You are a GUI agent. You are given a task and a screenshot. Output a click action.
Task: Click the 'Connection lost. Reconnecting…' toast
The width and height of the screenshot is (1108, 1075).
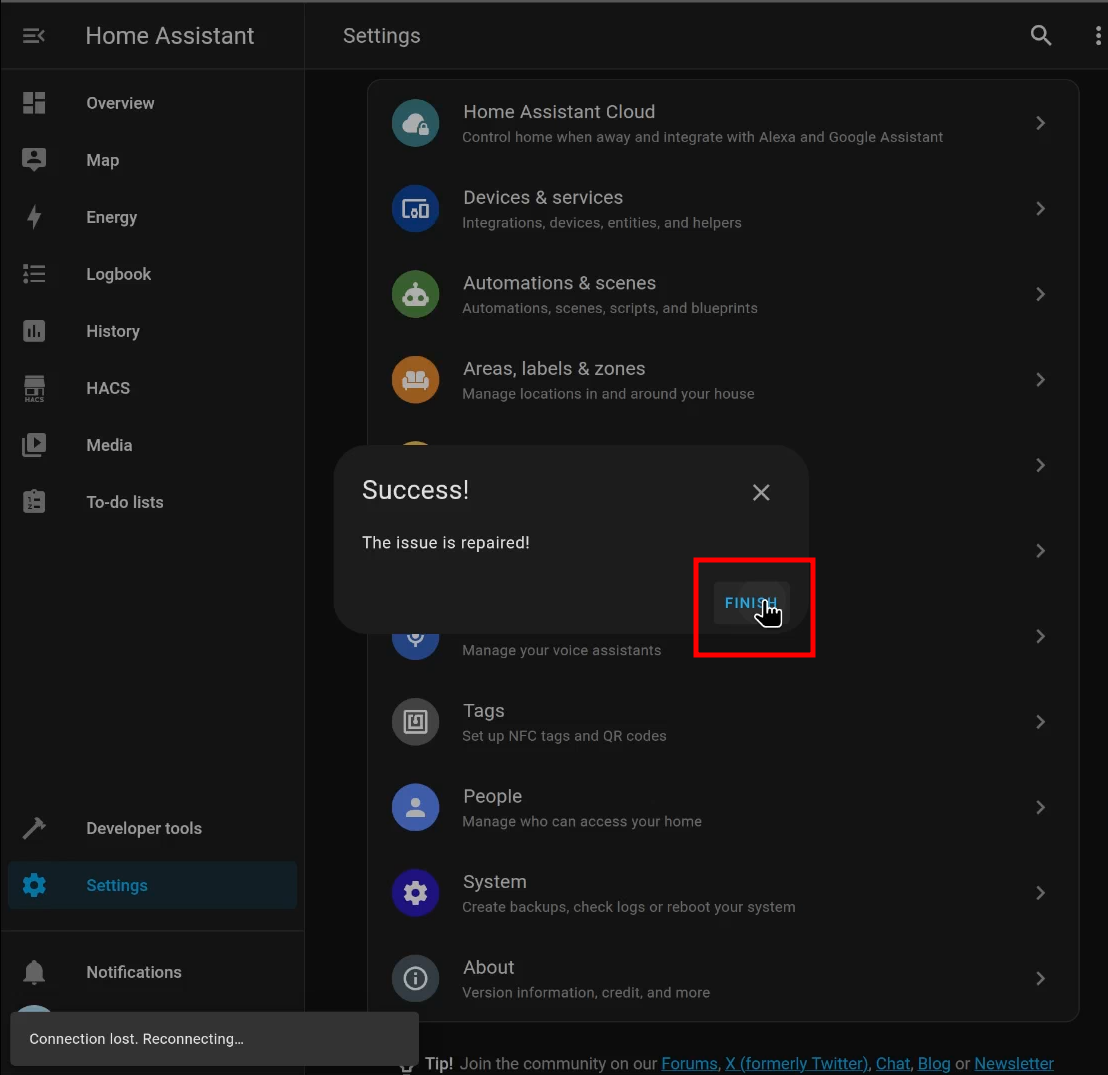pos(214,1038)
